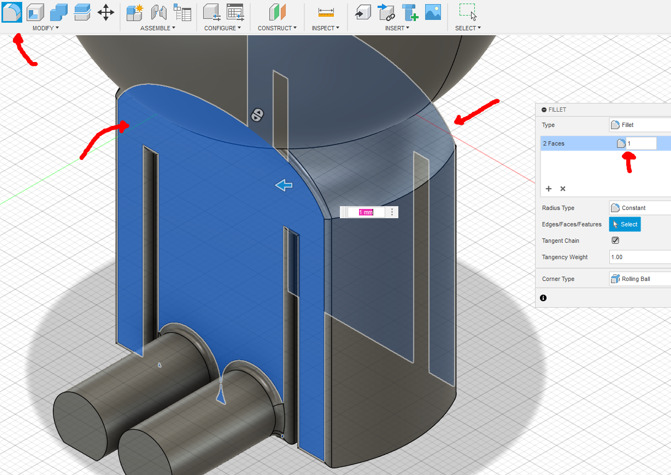Open the ASSEMBLE dropdown menu
Image resolution: width=671 pixels, height=475 pixels.
pos(158,28)
